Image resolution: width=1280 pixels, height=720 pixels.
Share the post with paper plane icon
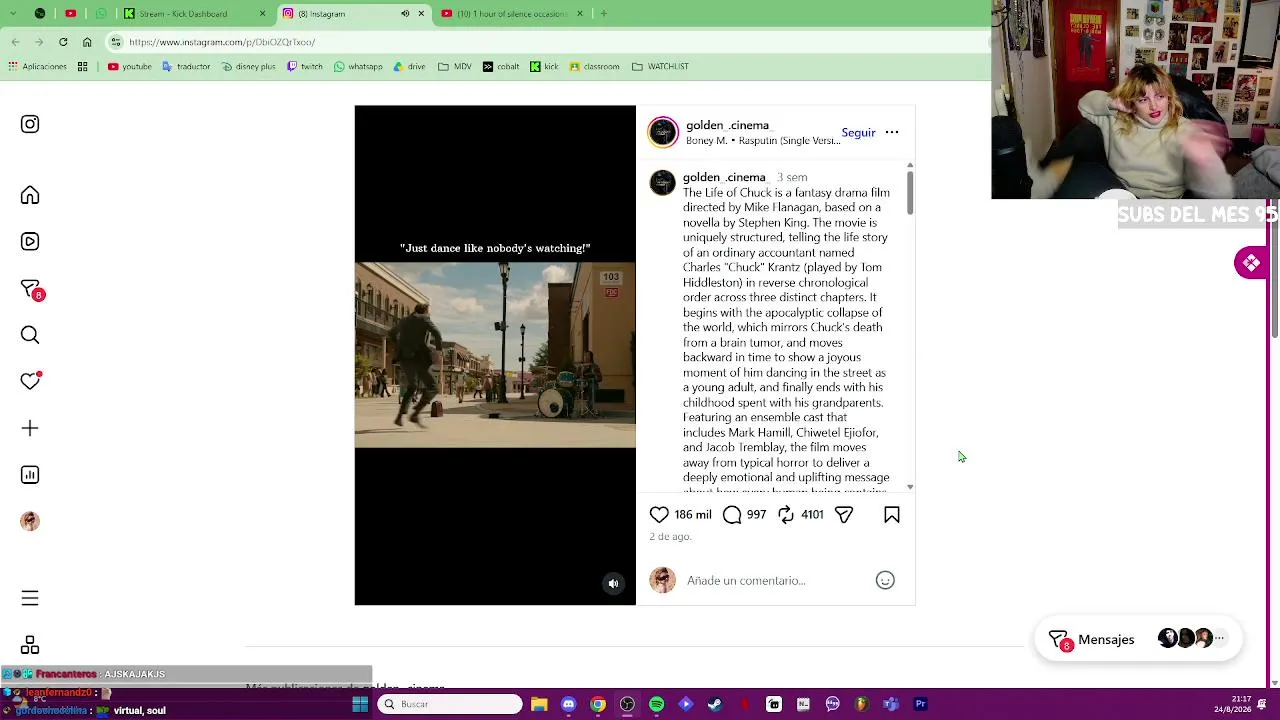(x=844, y=515)
